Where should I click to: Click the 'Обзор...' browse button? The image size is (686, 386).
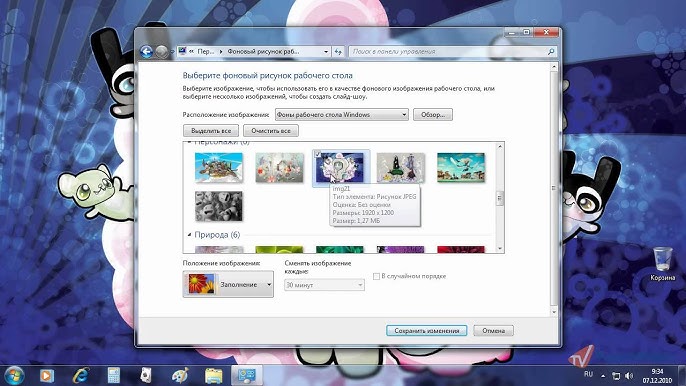pos(433,115)
